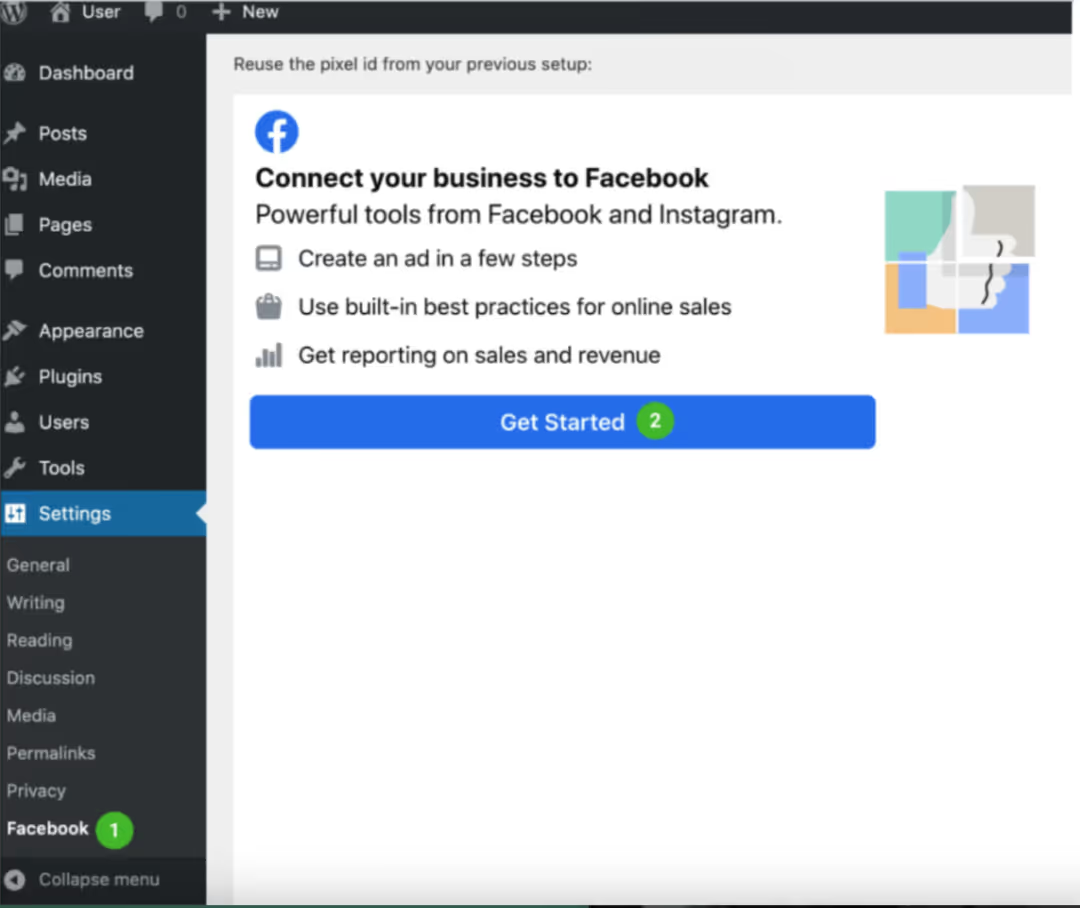Image resolution: width=1080 pixels, height=908 pixels.
Task: Click 'Get reporting on sales and revenue'
Action: coord(479,355)
